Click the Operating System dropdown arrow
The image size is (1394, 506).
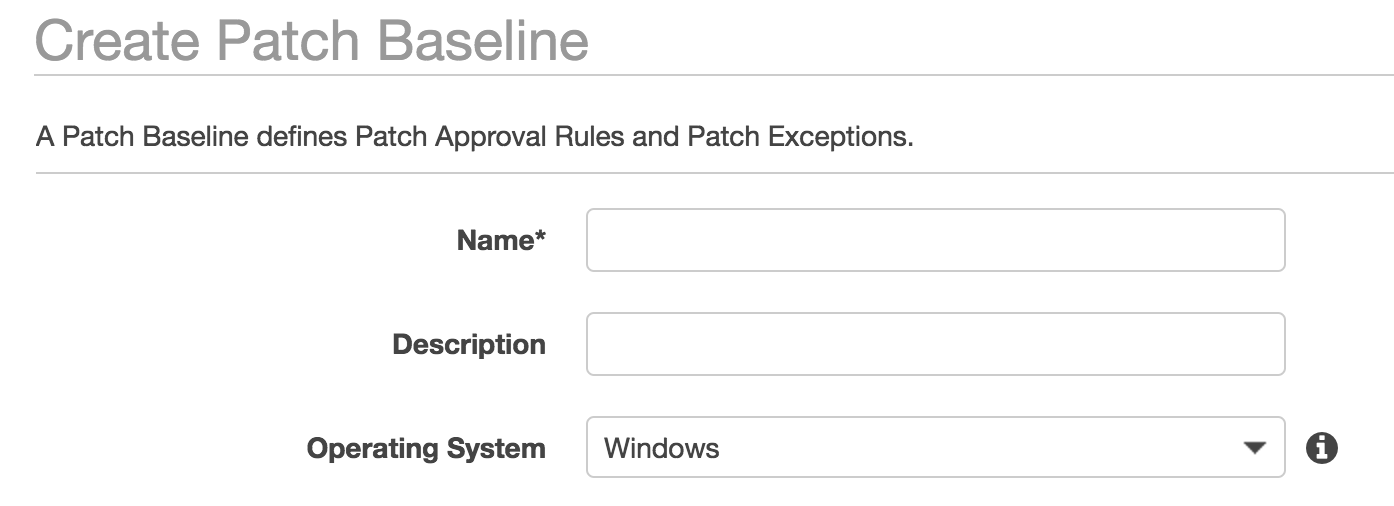pyautogui.click(x=1254, y=447)
